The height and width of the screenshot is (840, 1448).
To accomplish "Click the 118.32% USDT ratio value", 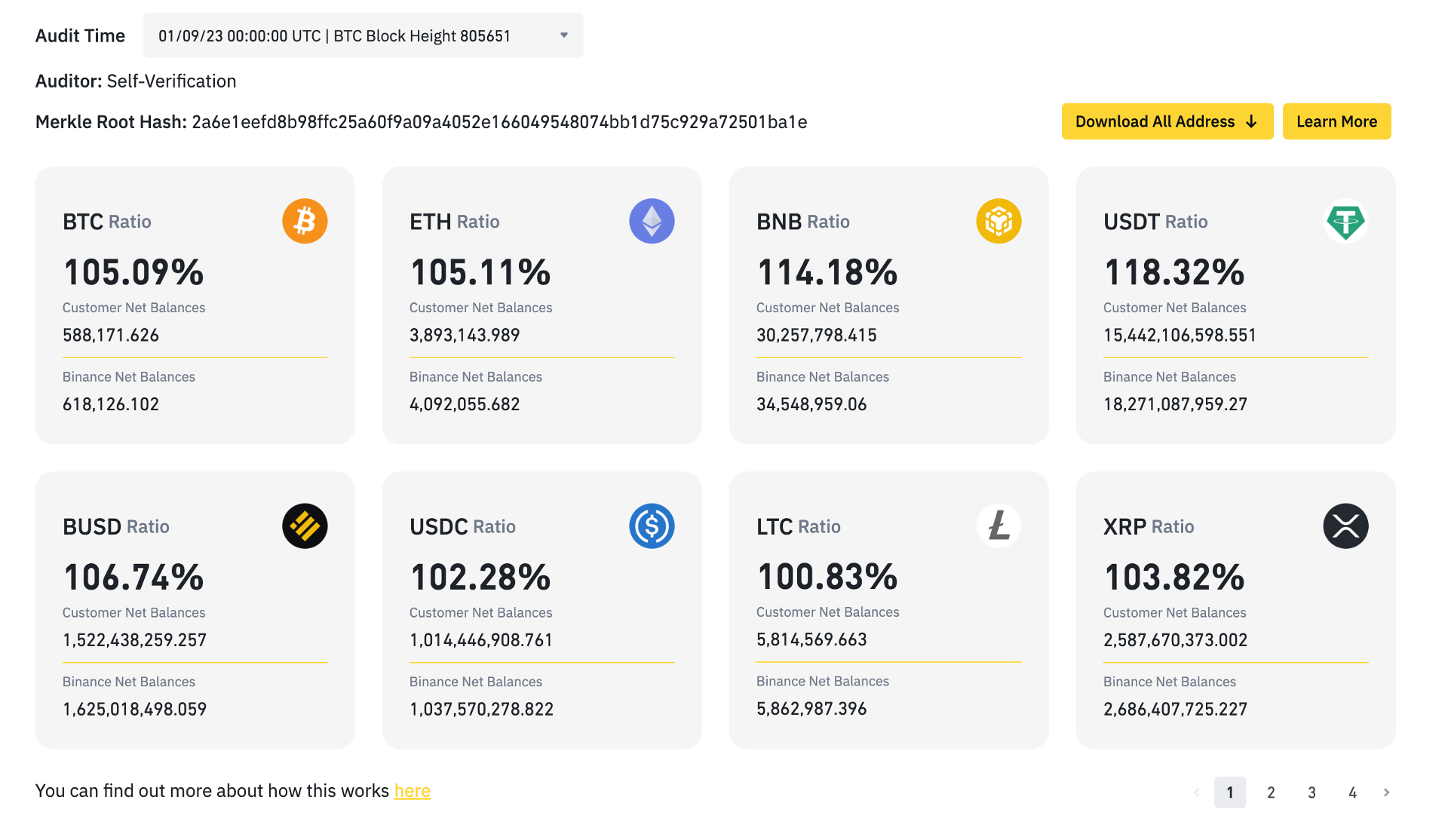I will coord(1174,272).
